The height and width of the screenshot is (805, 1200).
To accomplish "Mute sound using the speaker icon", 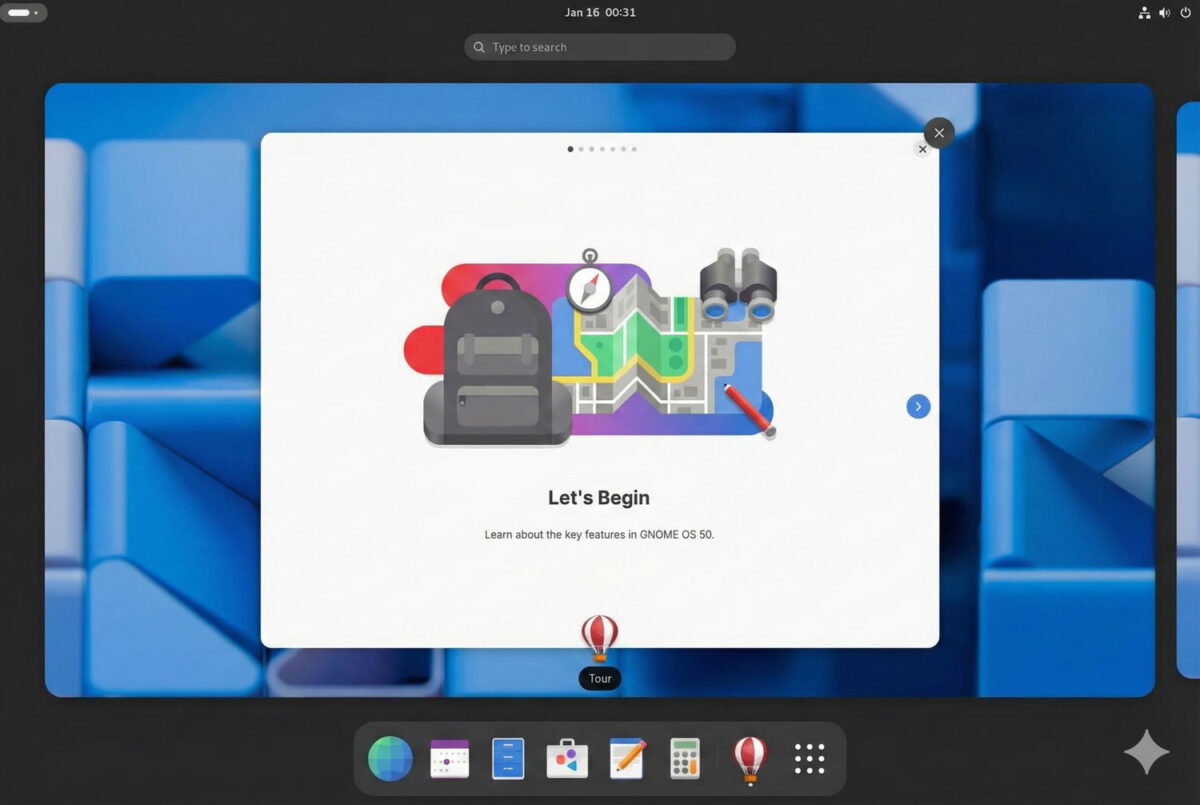I will click(x=1163, y=13).
